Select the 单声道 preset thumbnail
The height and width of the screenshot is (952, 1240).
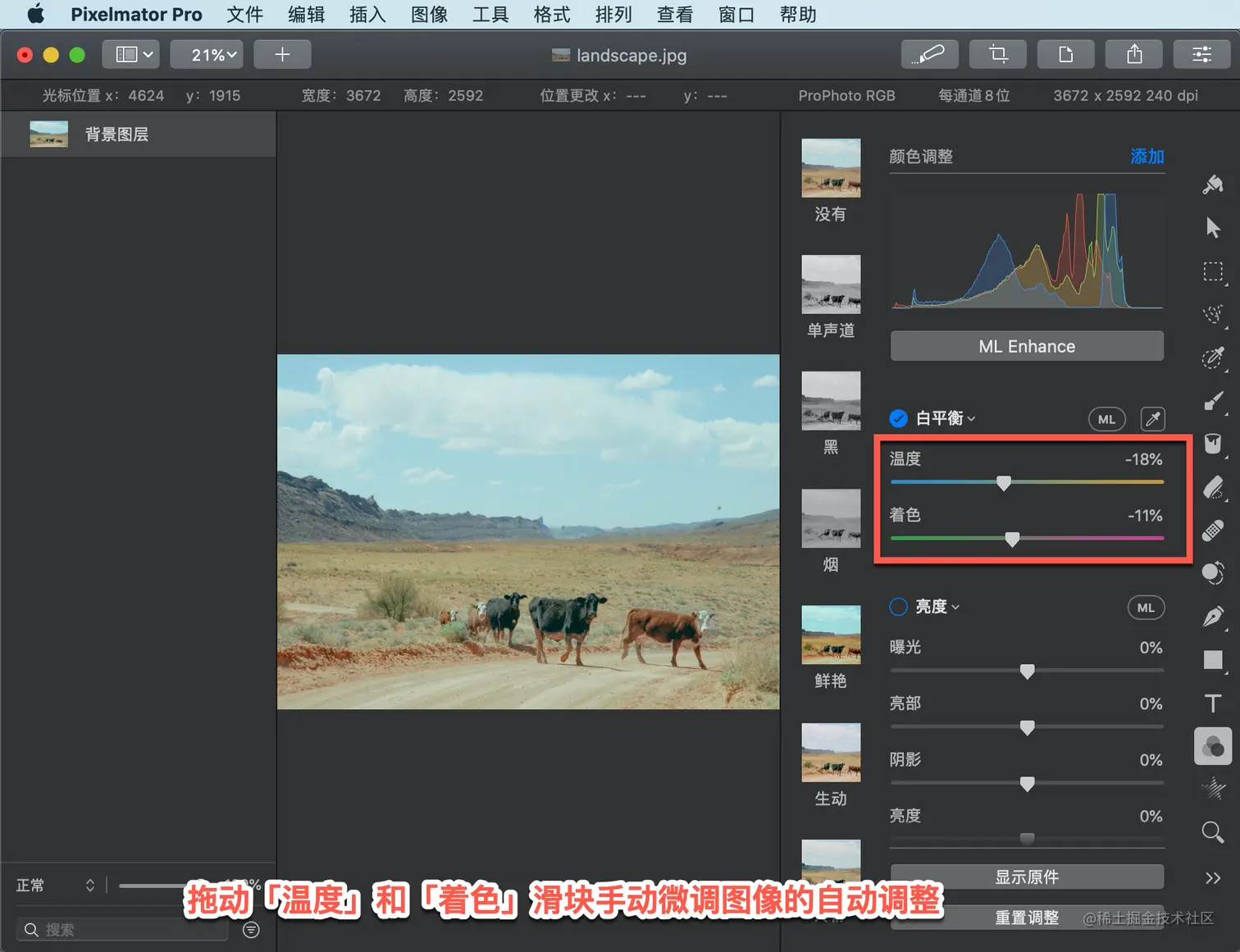831,285
